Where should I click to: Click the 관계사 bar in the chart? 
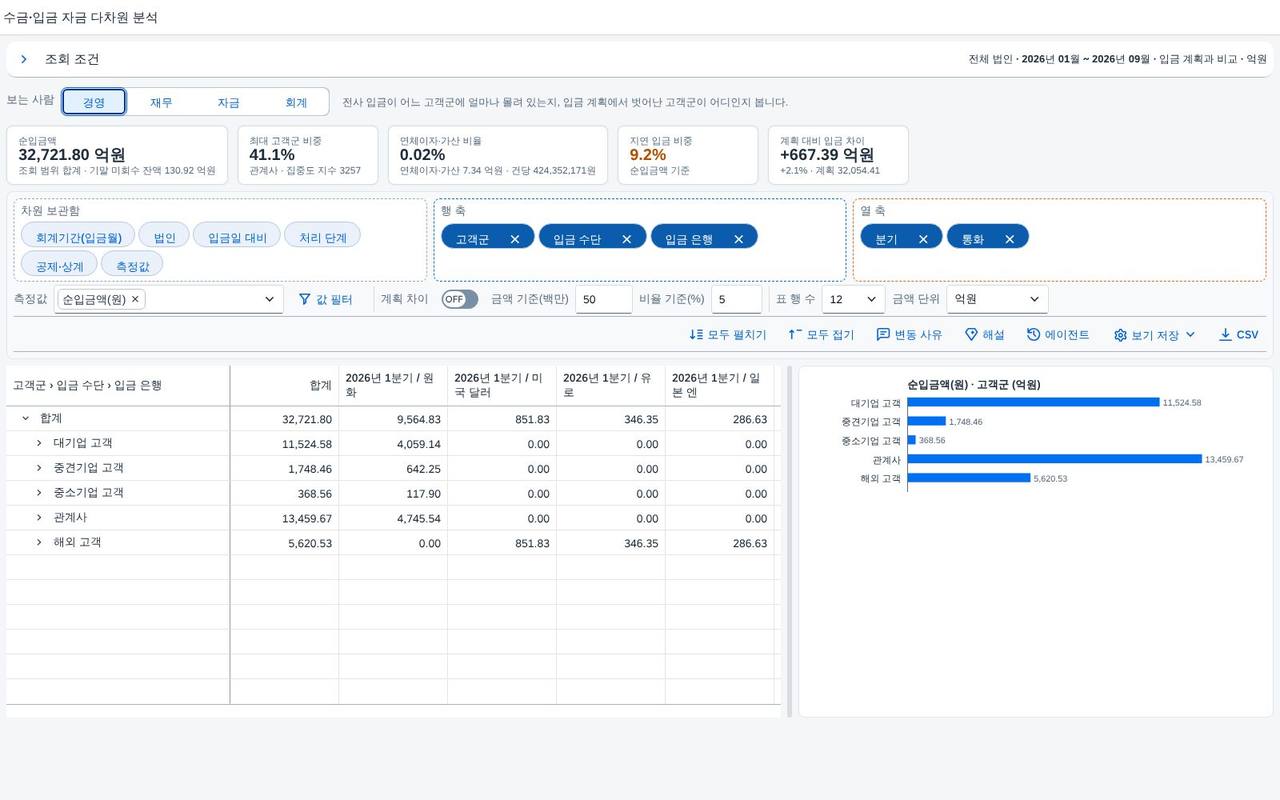1054,459
